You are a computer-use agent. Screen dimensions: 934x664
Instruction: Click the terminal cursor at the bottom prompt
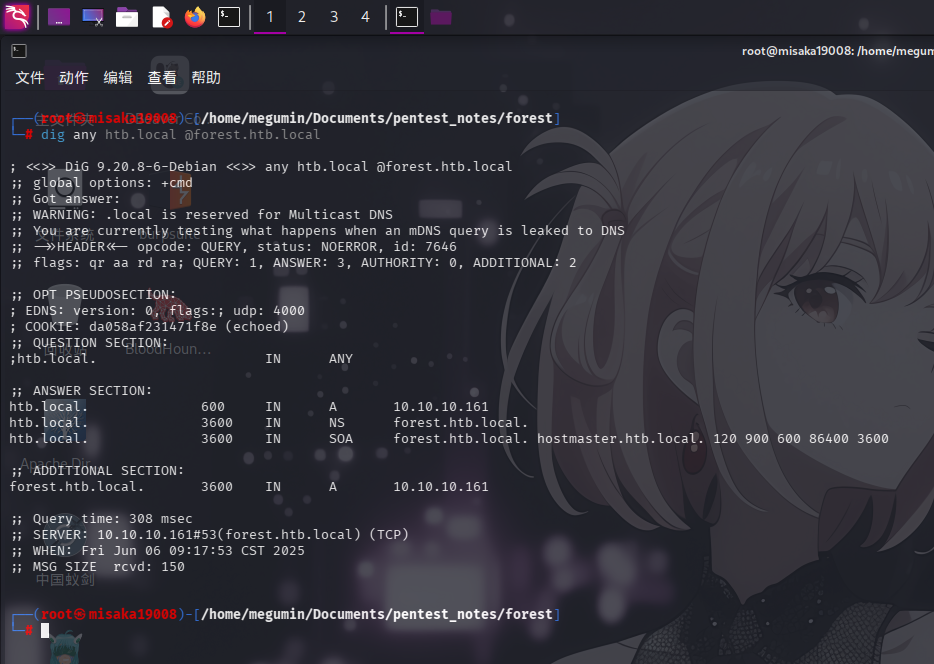click(45, 631)
